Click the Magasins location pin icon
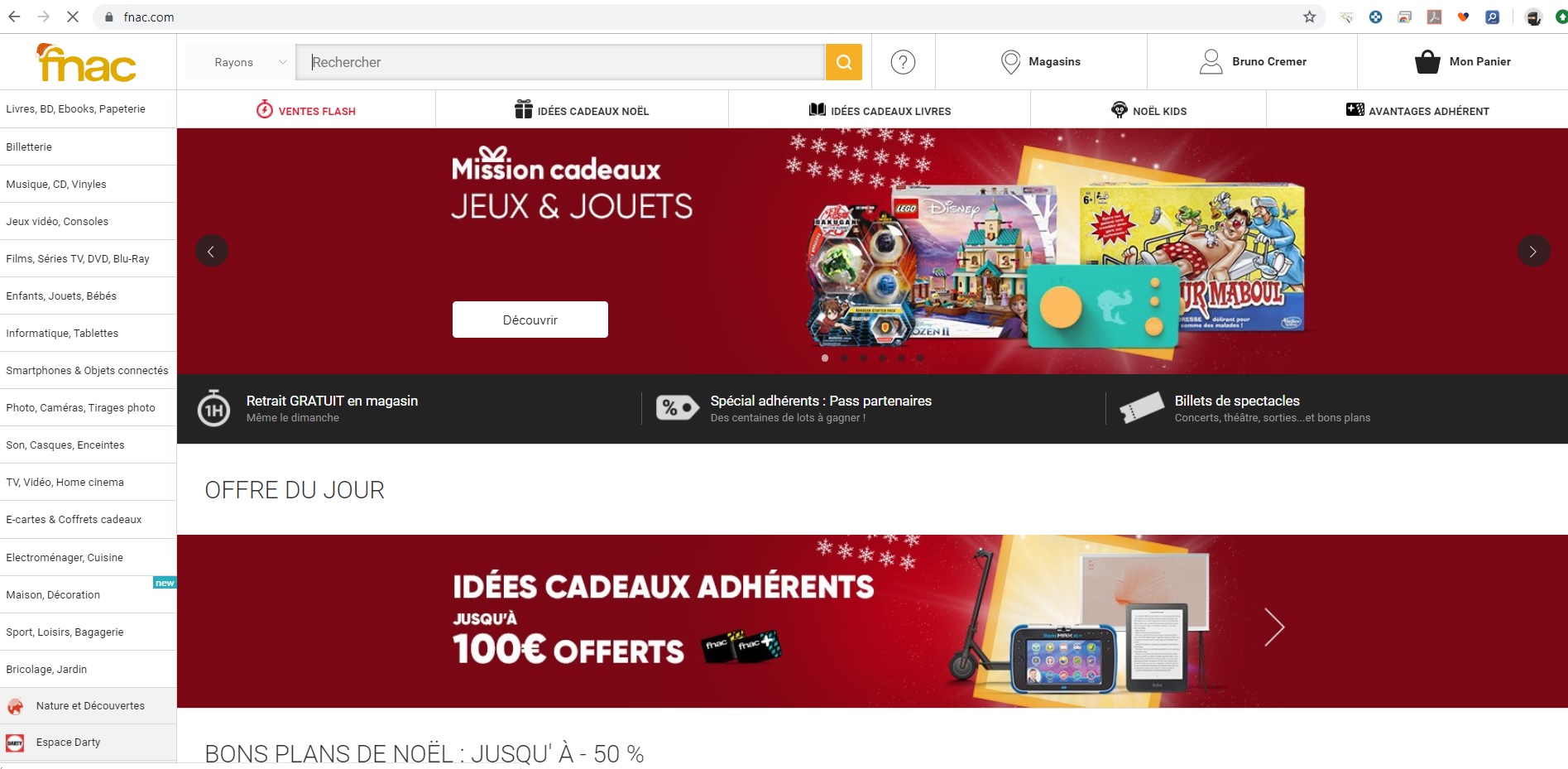Screen dimensions: 1568x769 (1010, 62)
